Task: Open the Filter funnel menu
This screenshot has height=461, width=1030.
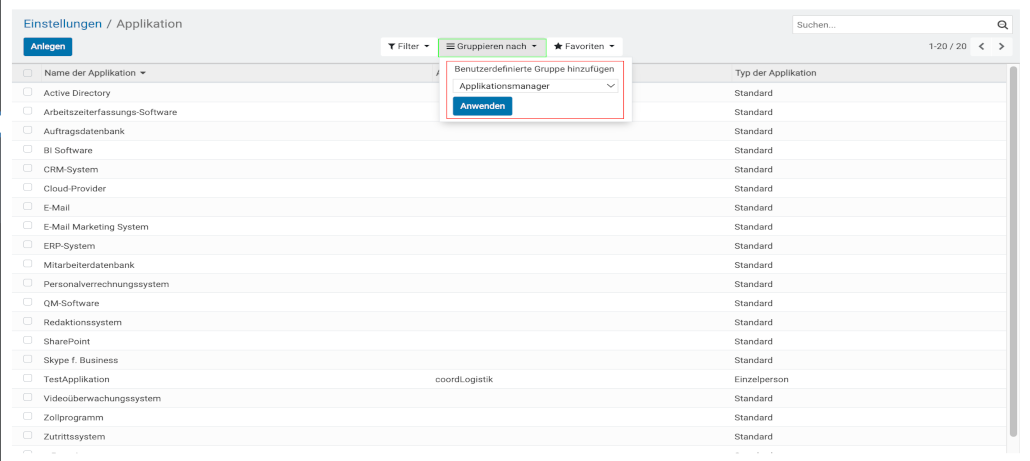Action: click(x=408, y=47)
